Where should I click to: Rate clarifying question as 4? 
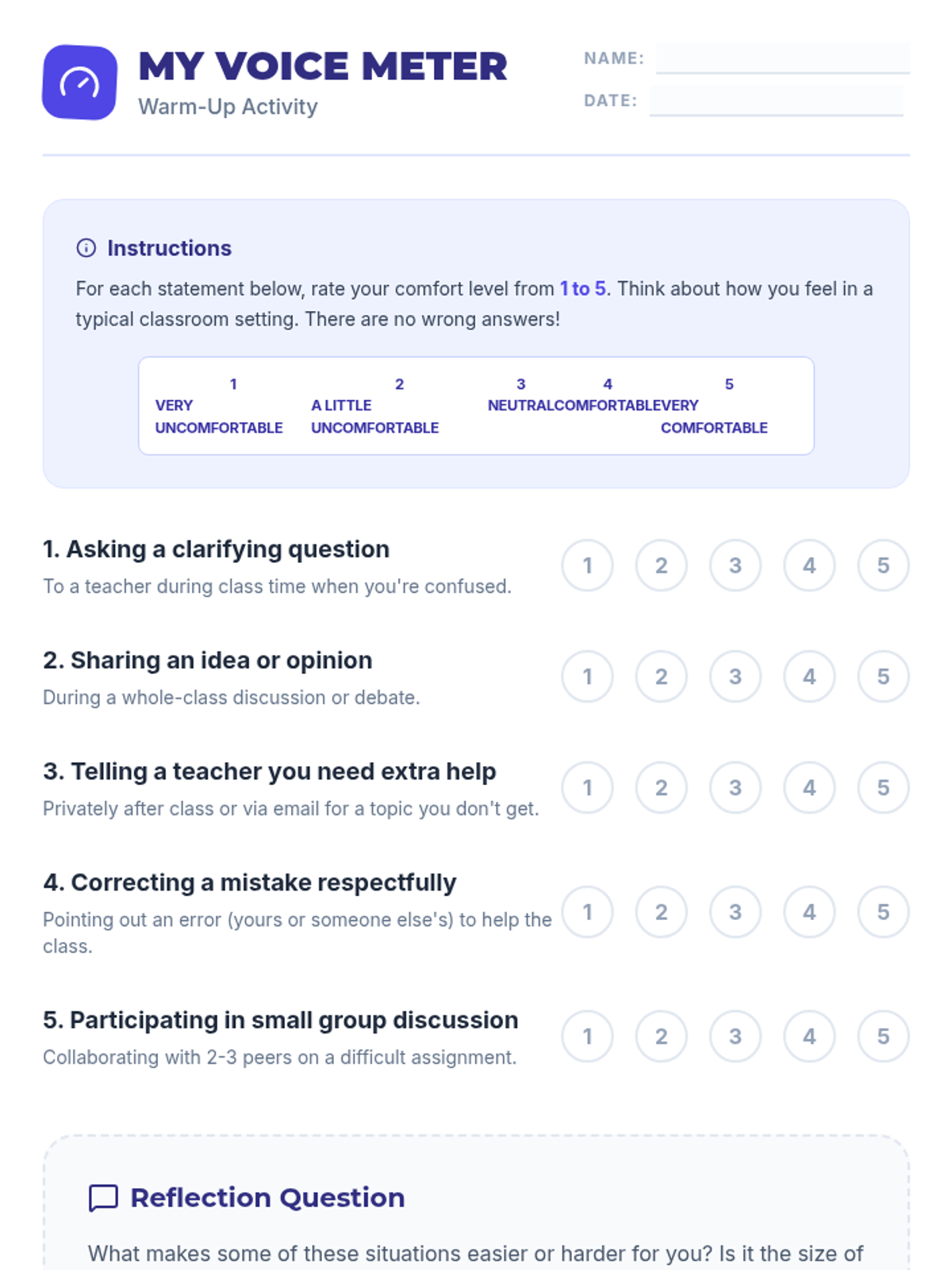click(809, 566)
